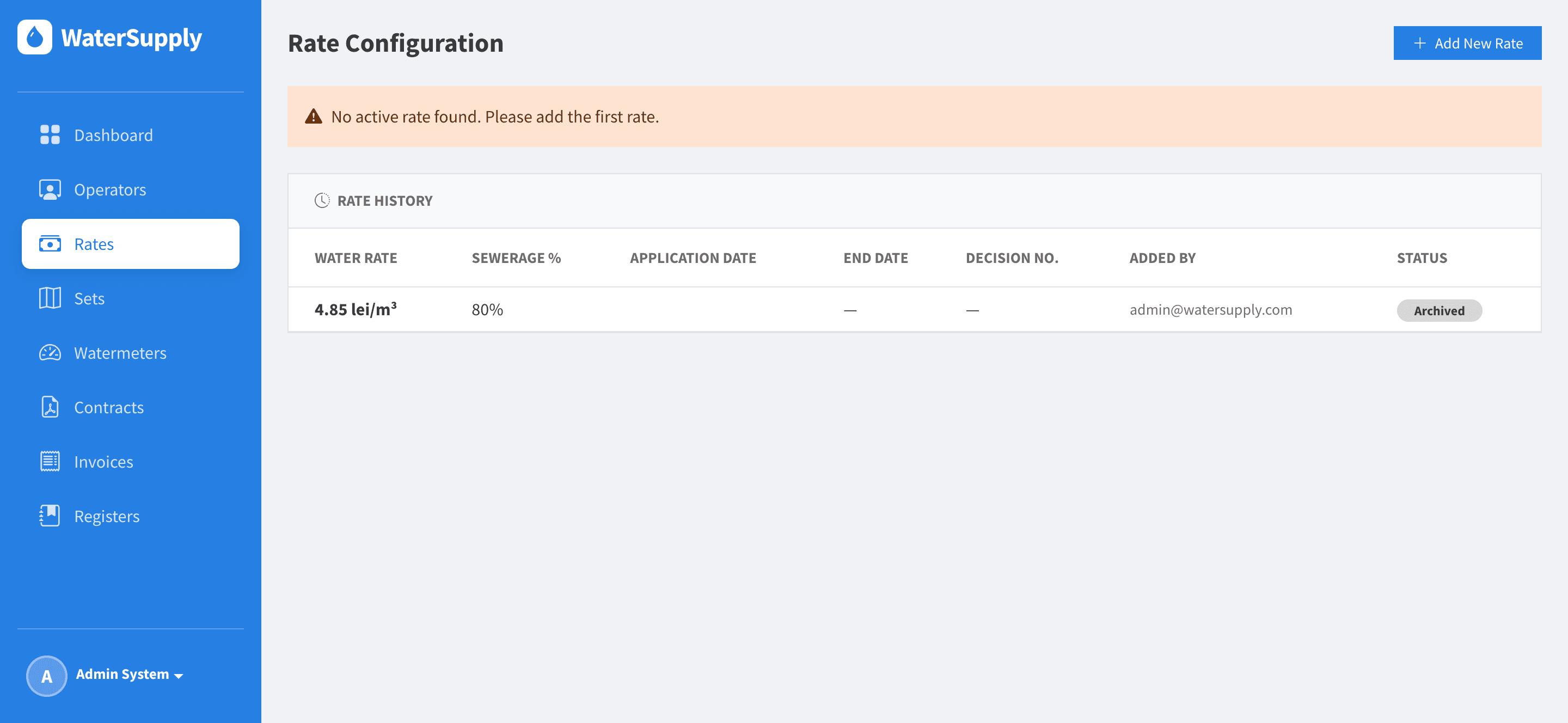Click the ADDED BY column header
Viewport: 1568px width, 723px height.
(x=1162, y=258)
